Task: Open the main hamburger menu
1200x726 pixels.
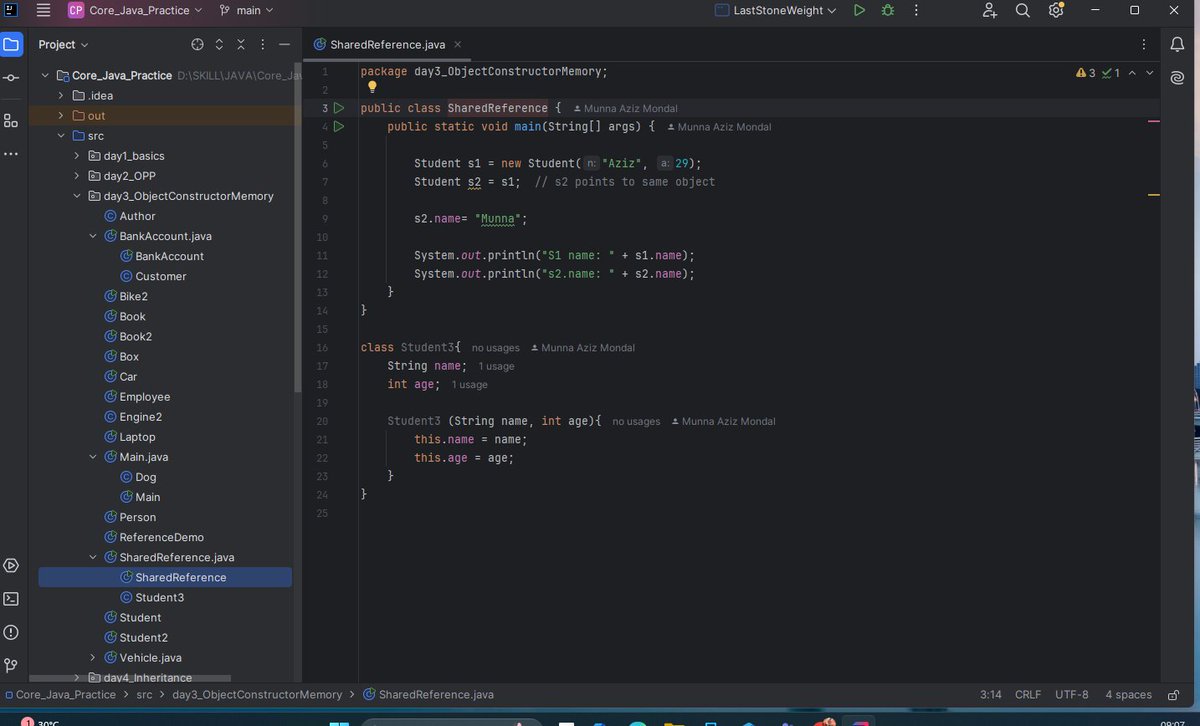Action: click(43, 10)
